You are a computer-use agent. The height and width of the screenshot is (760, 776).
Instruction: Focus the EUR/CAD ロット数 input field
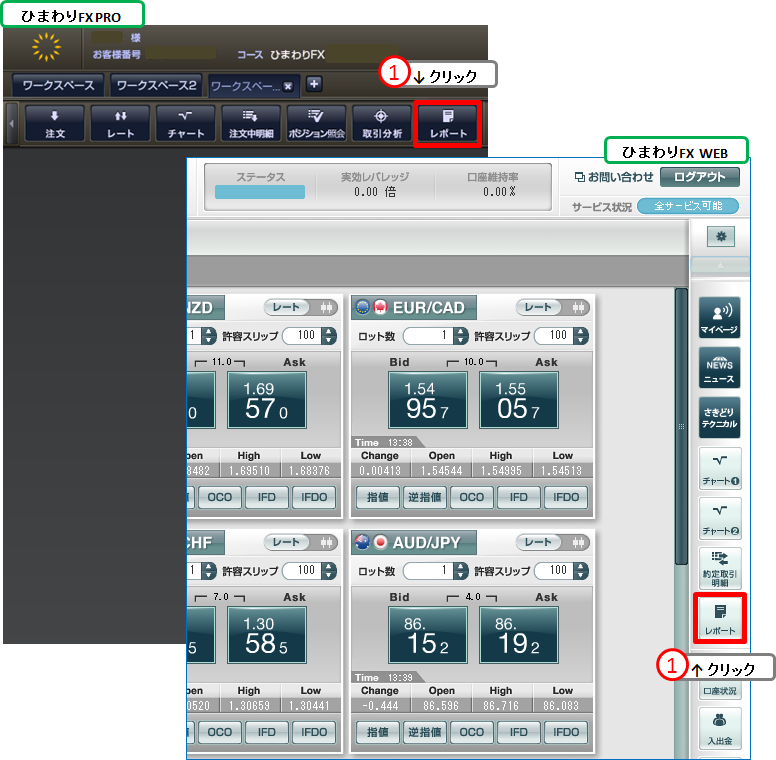coord(429,336)
